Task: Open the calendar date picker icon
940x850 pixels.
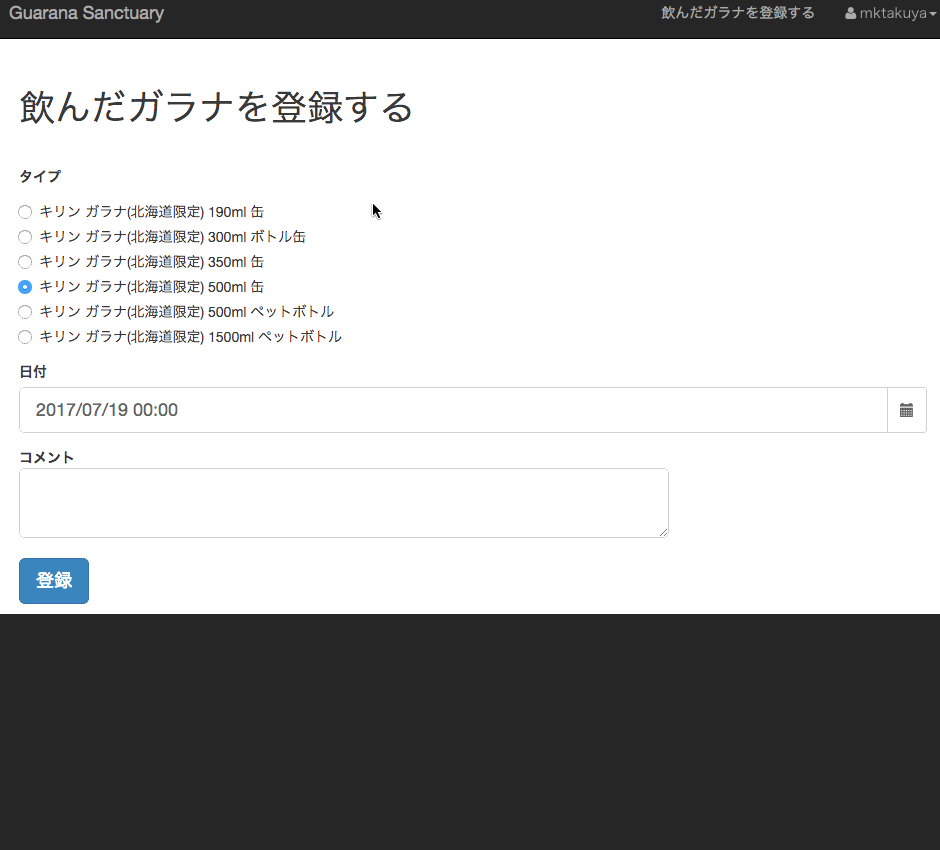Action: (906, 410)
